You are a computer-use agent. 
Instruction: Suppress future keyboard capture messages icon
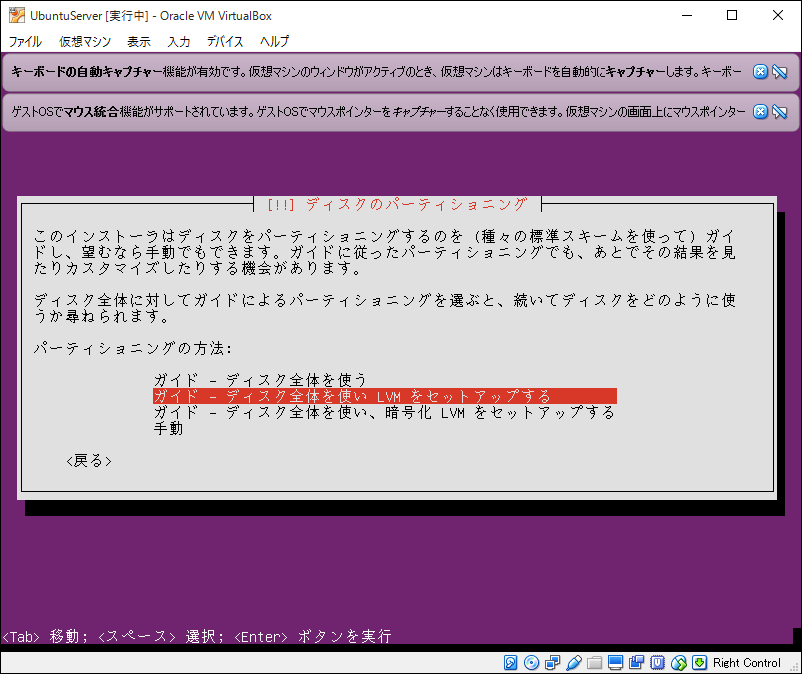780,72
